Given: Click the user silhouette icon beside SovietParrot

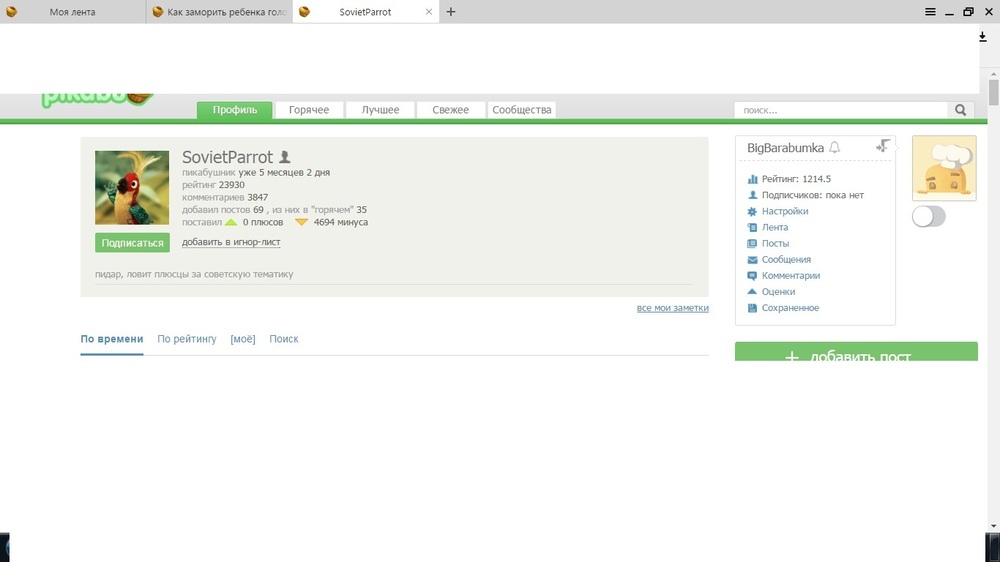Looking at the screenshot, I should click(285, 157).
